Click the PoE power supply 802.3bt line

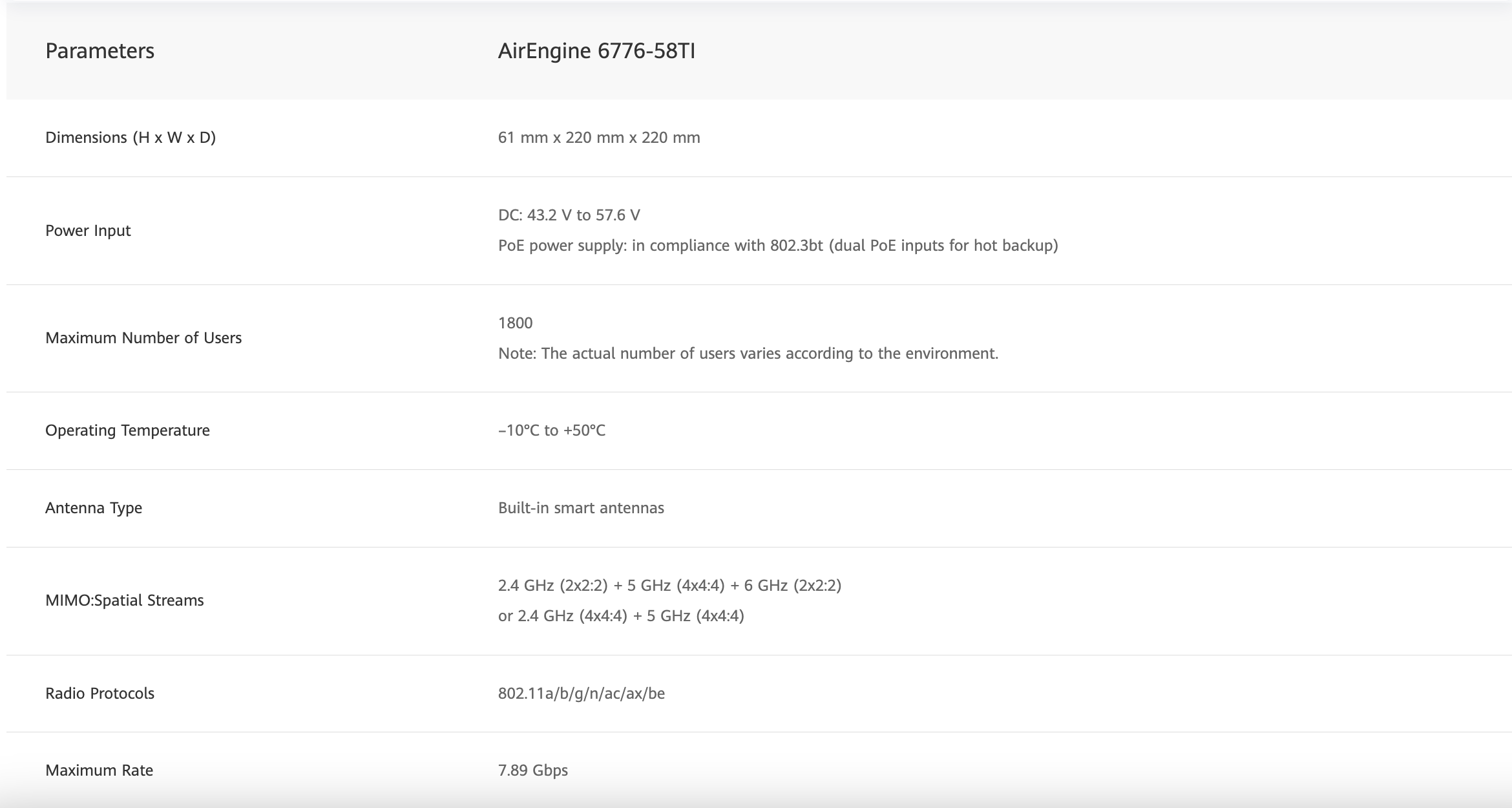[778, 246]
